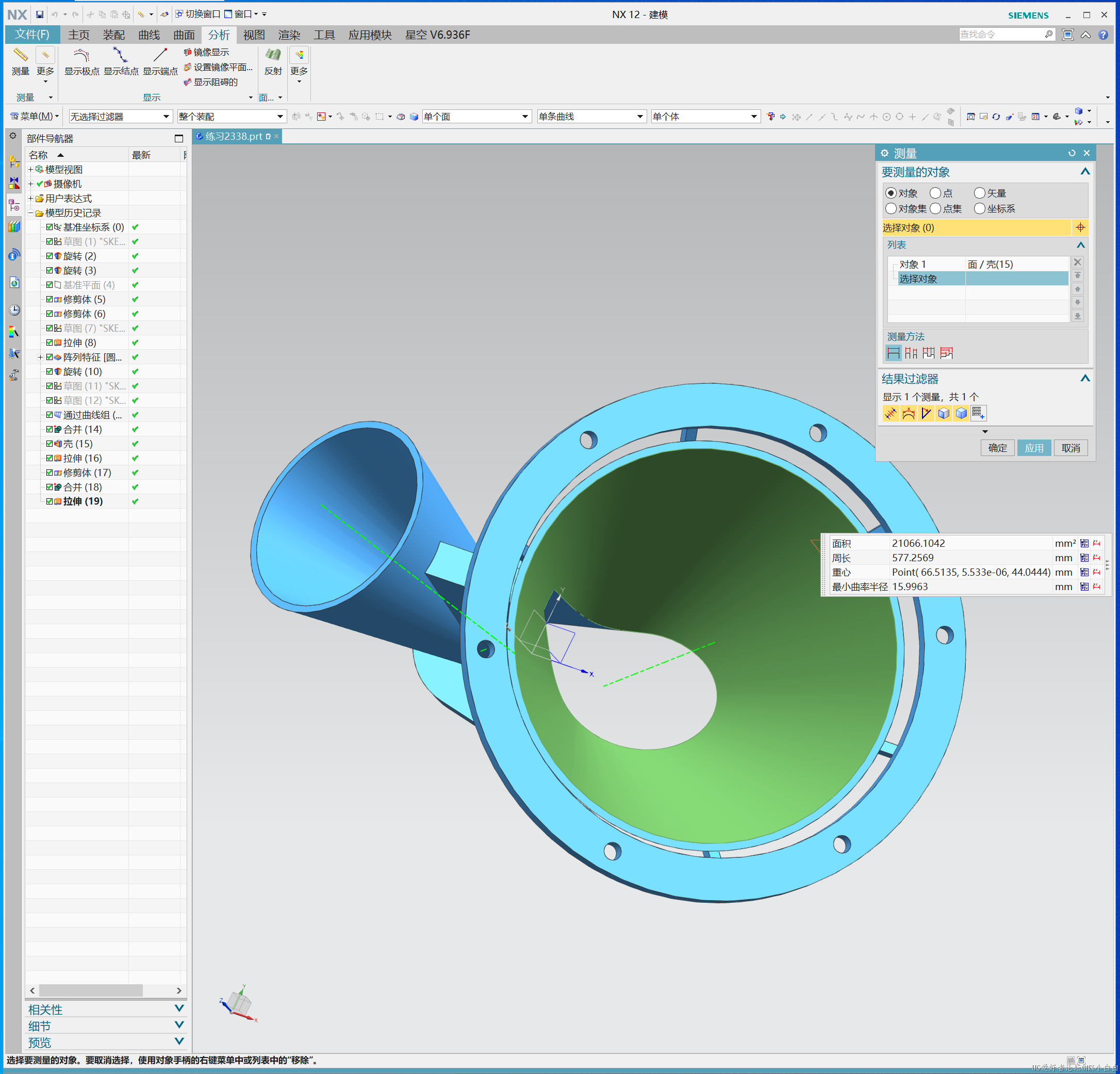Click Set Mirror Plane (设置镜像平面) command

[218, 67]
